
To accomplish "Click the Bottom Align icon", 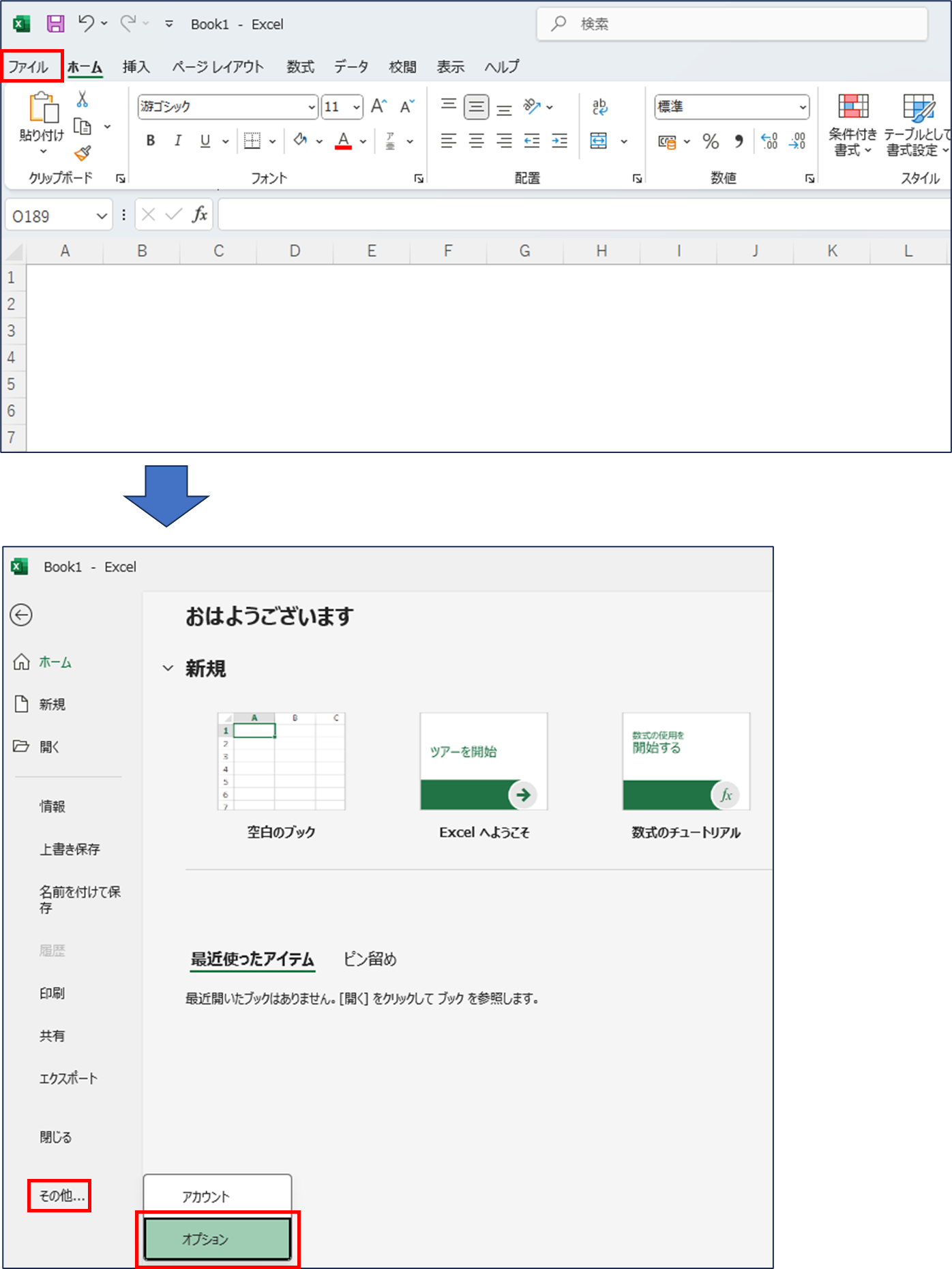I will (x=504, y=109).
